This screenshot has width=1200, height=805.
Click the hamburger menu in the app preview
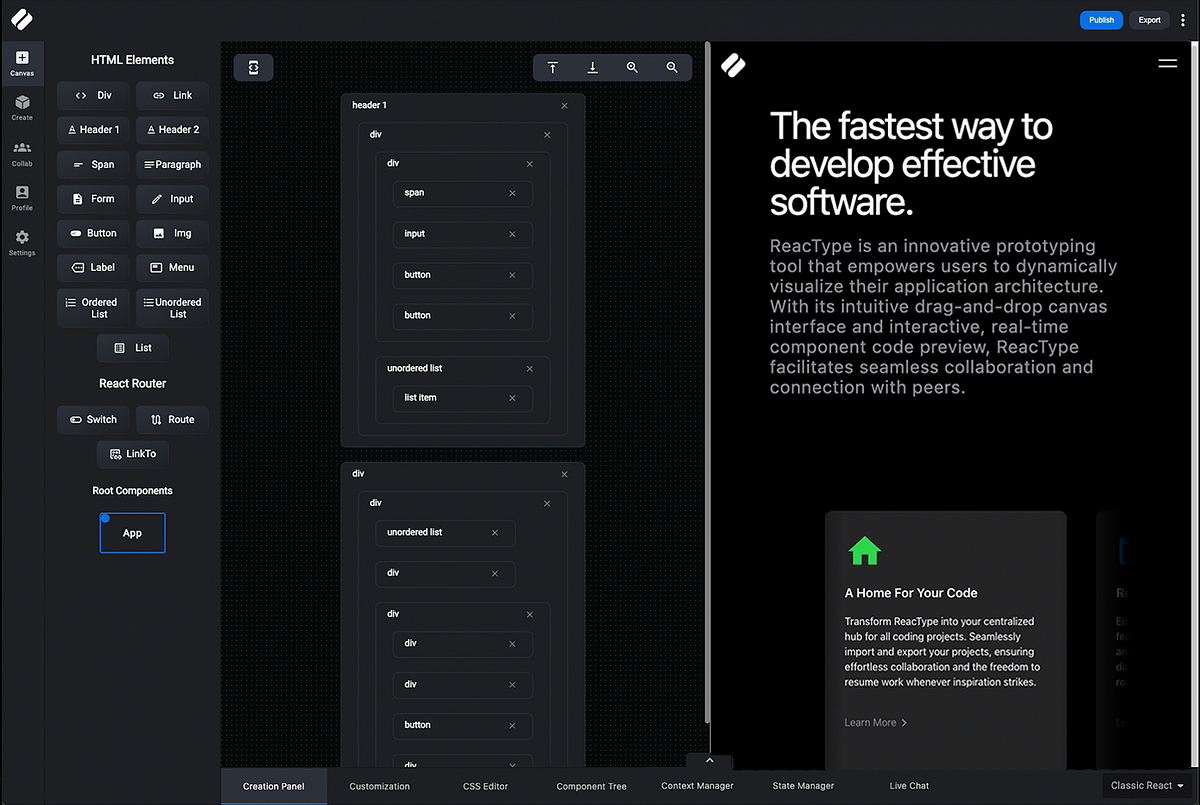(1168, 62)
